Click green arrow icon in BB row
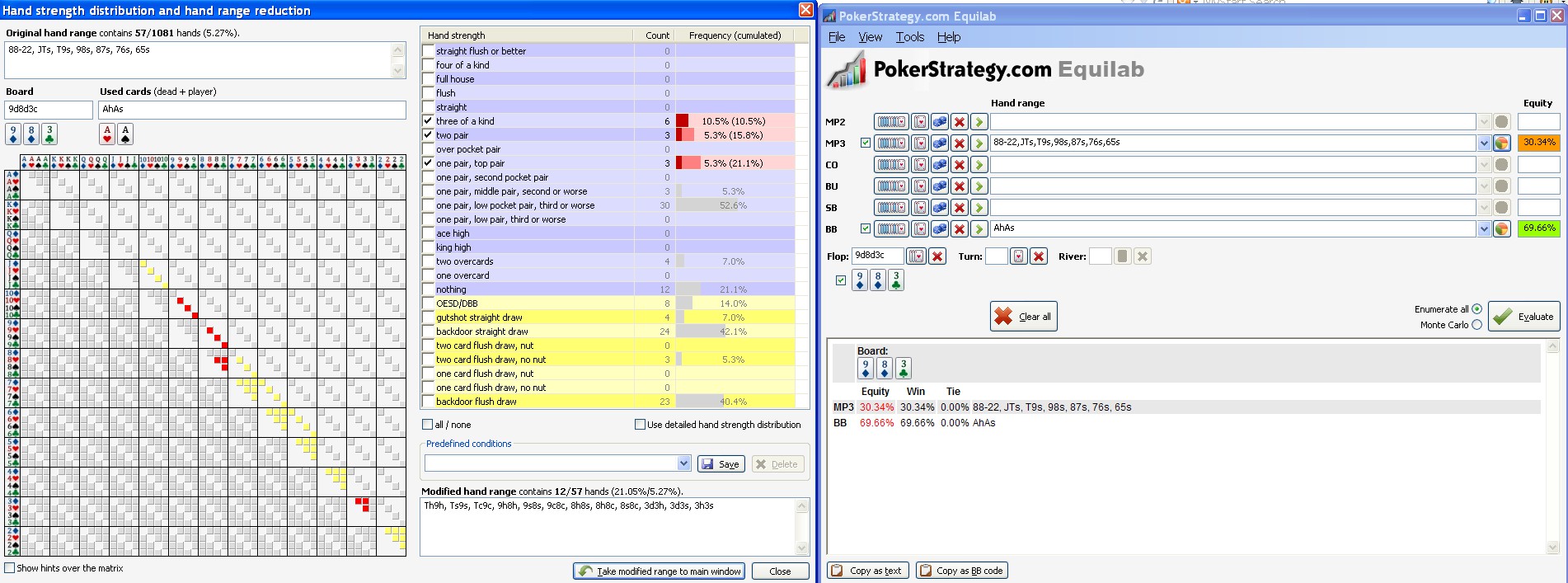This screenshot has width=1568, height=583. [979, 228]
